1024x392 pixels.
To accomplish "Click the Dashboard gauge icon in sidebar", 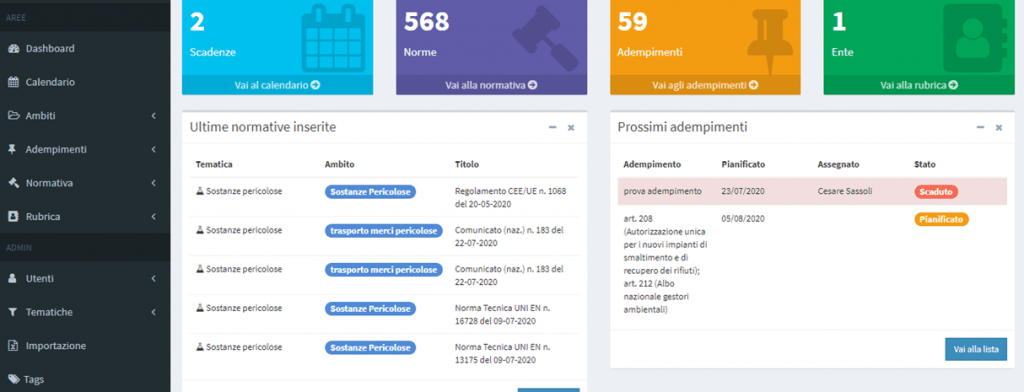I will (x=13, y=49).
